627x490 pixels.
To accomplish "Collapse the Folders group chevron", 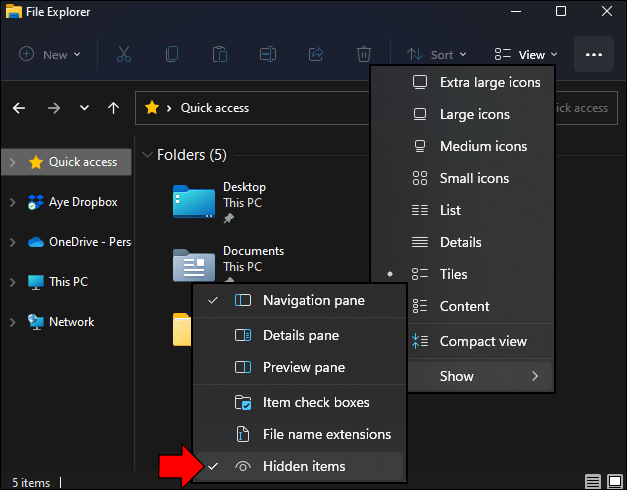I will (x=148, y=155).
